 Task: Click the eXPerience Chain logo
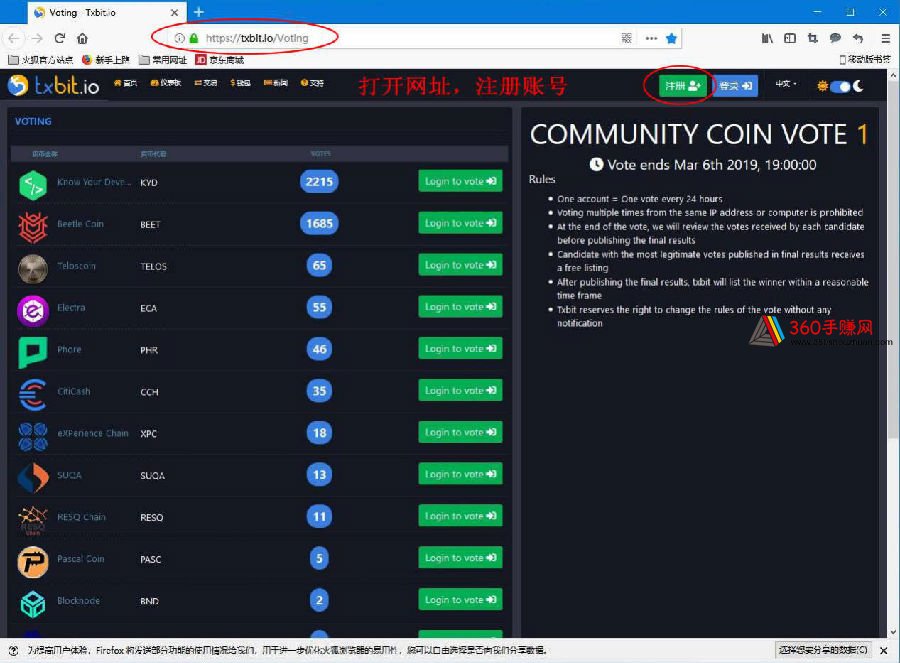click(33, 436)
